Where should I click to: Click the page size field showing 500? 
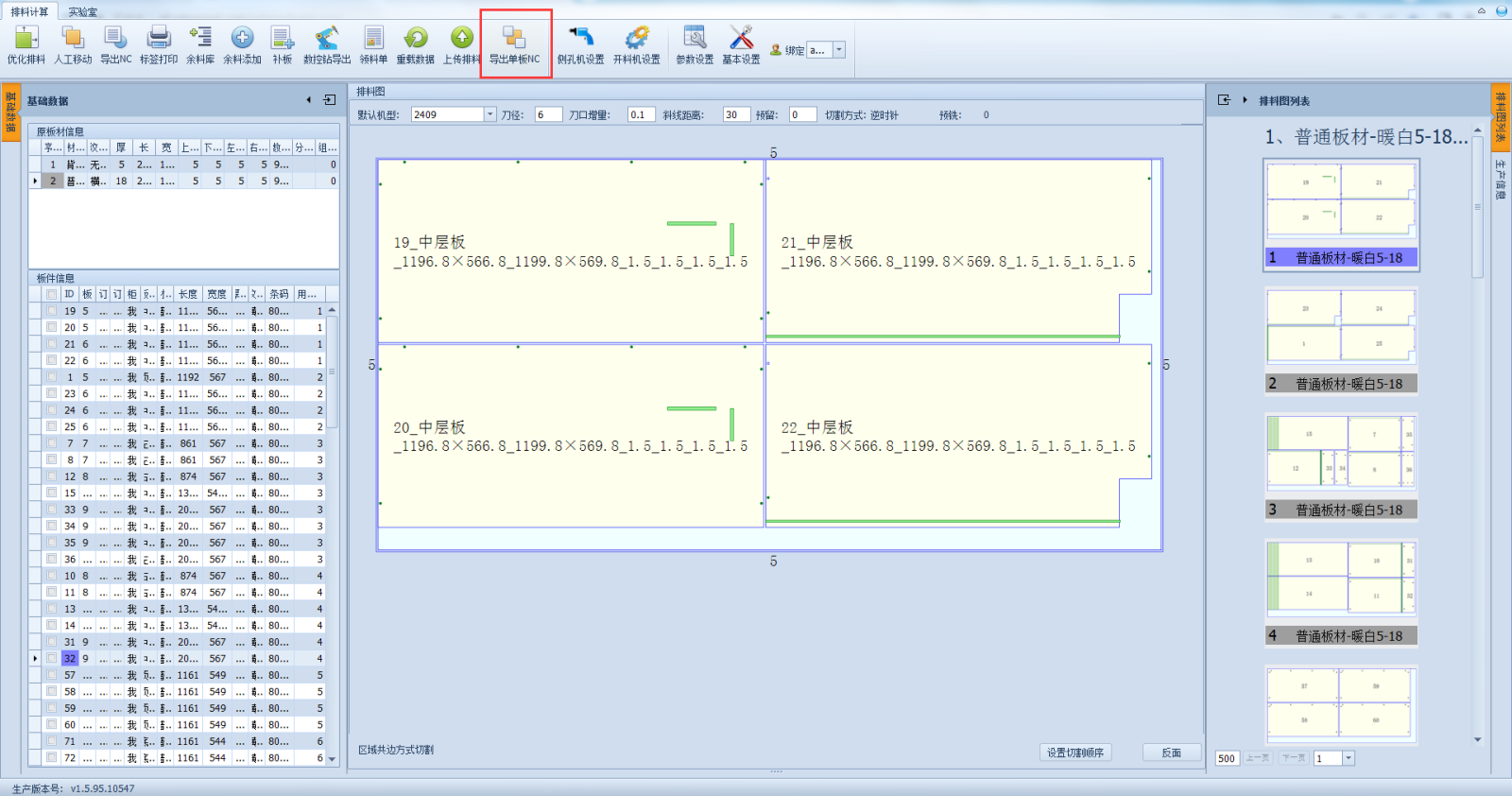1227,758
